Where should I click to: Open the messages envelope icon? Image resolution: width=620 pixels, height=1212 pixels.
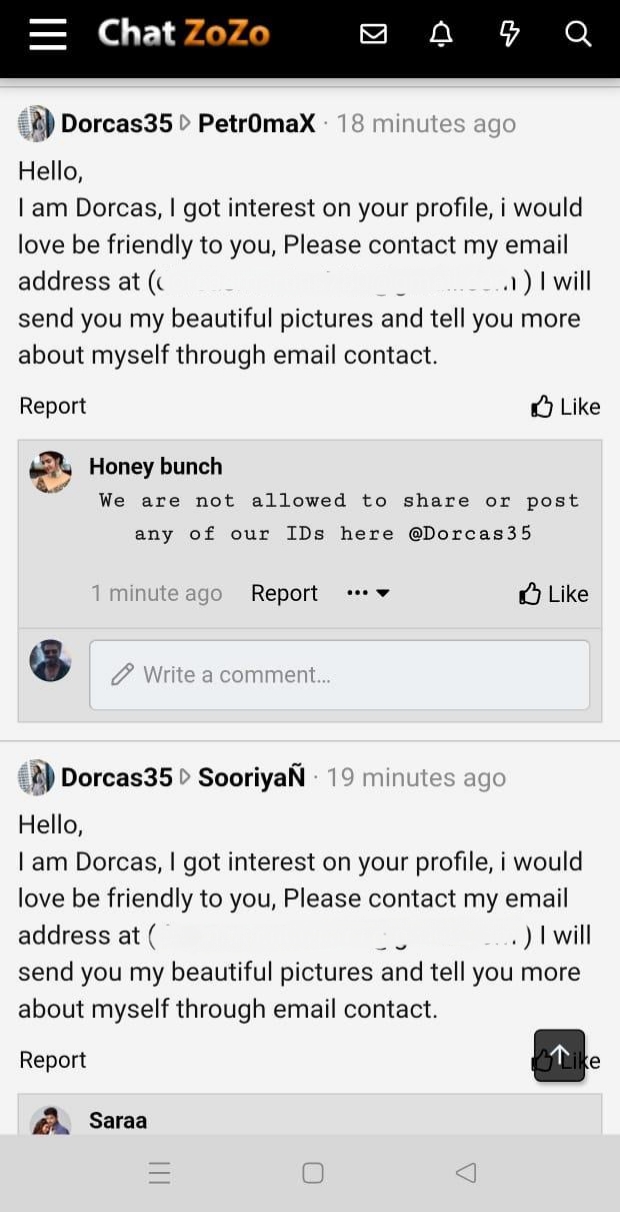click(x=373, y=34)
